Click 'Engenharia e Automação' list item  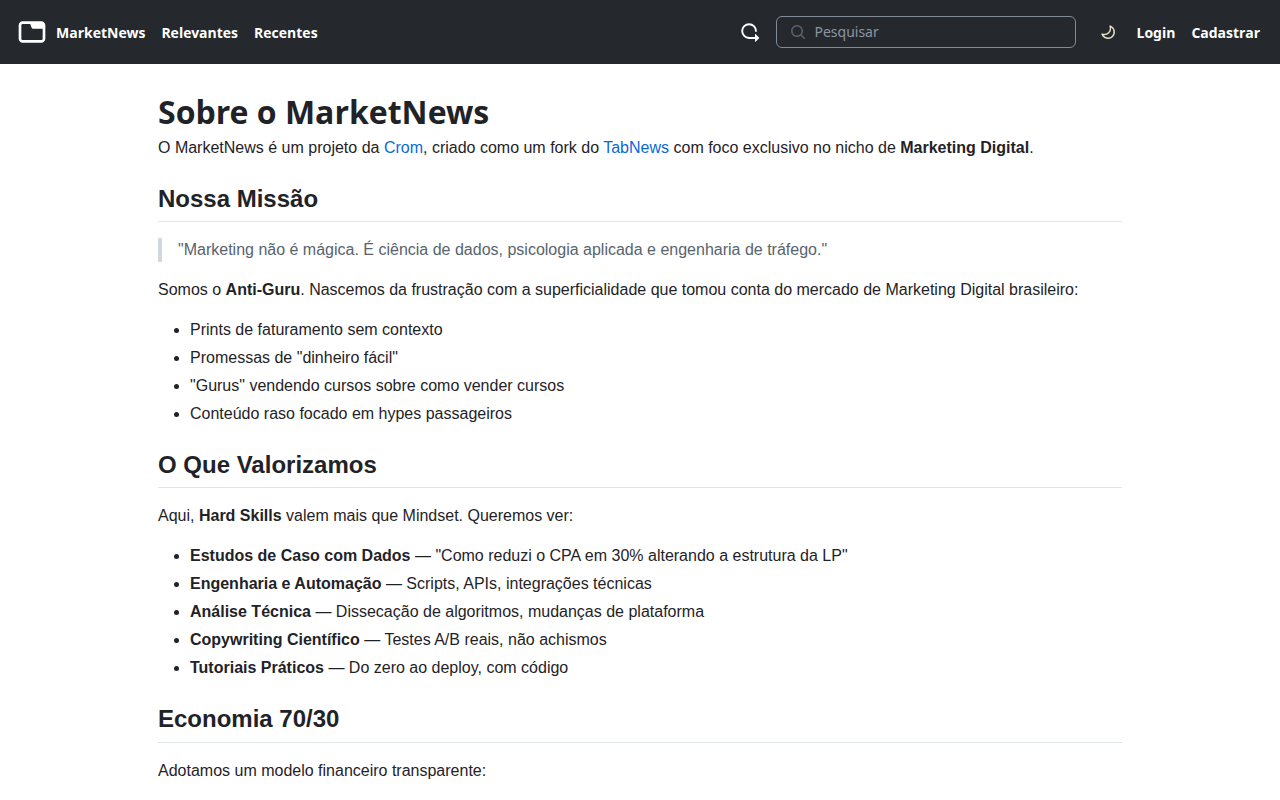[421, 583]
